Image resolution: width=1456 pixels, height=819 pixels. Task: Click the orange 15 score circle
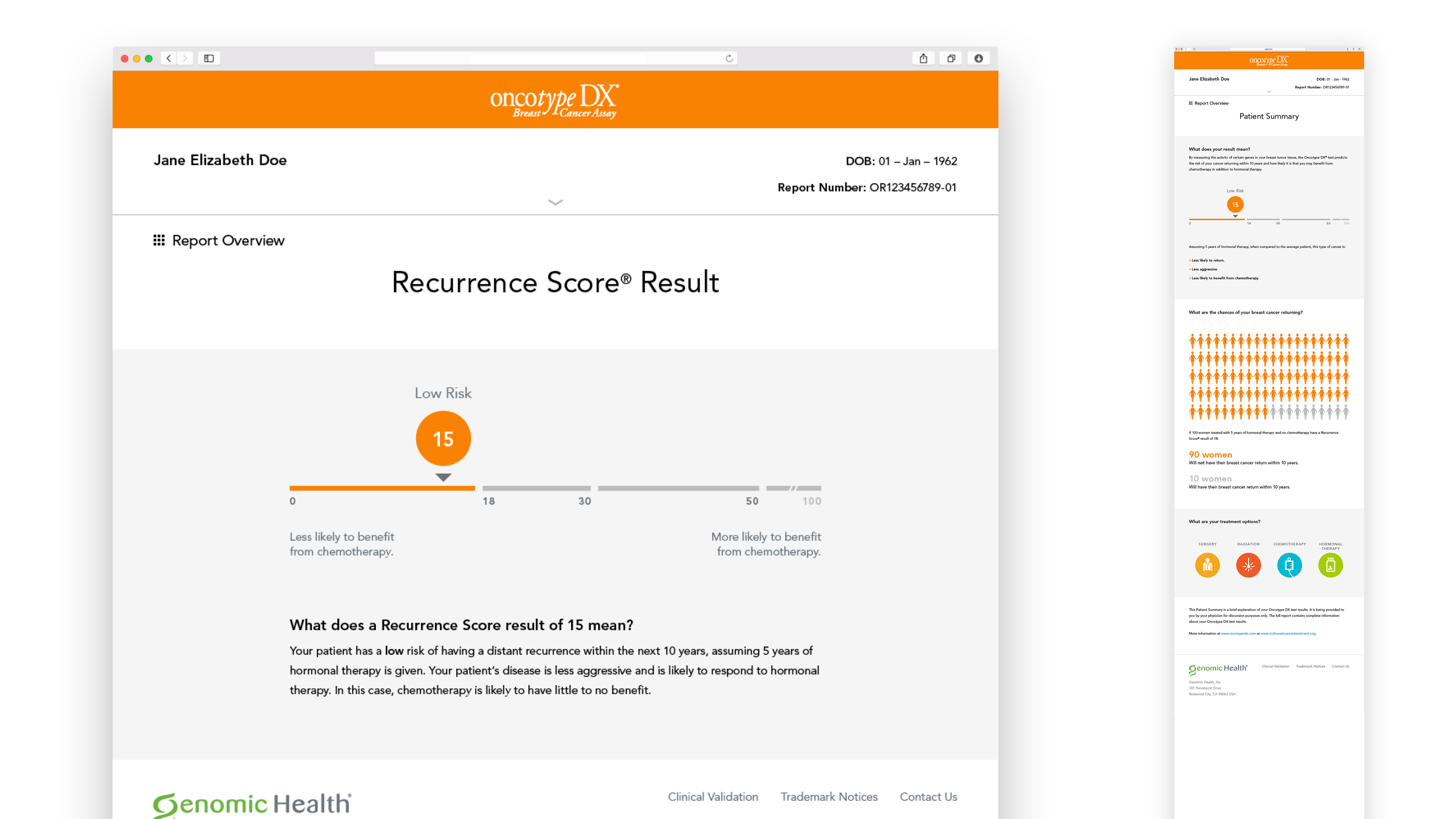pyautogui.click(x=443, y=439)
